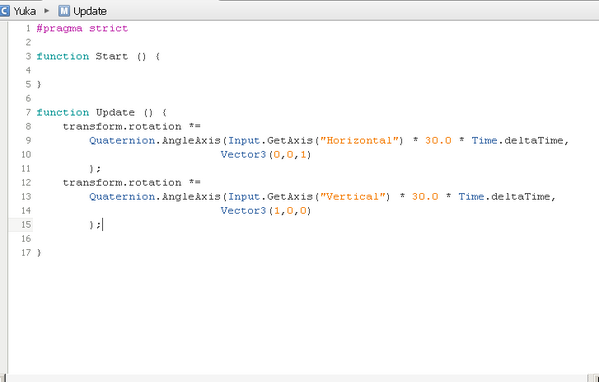This screenshot has height=382, width=599.
Task: Click the Yuka class icon in breadcrumb
Action: coord(4,11)
